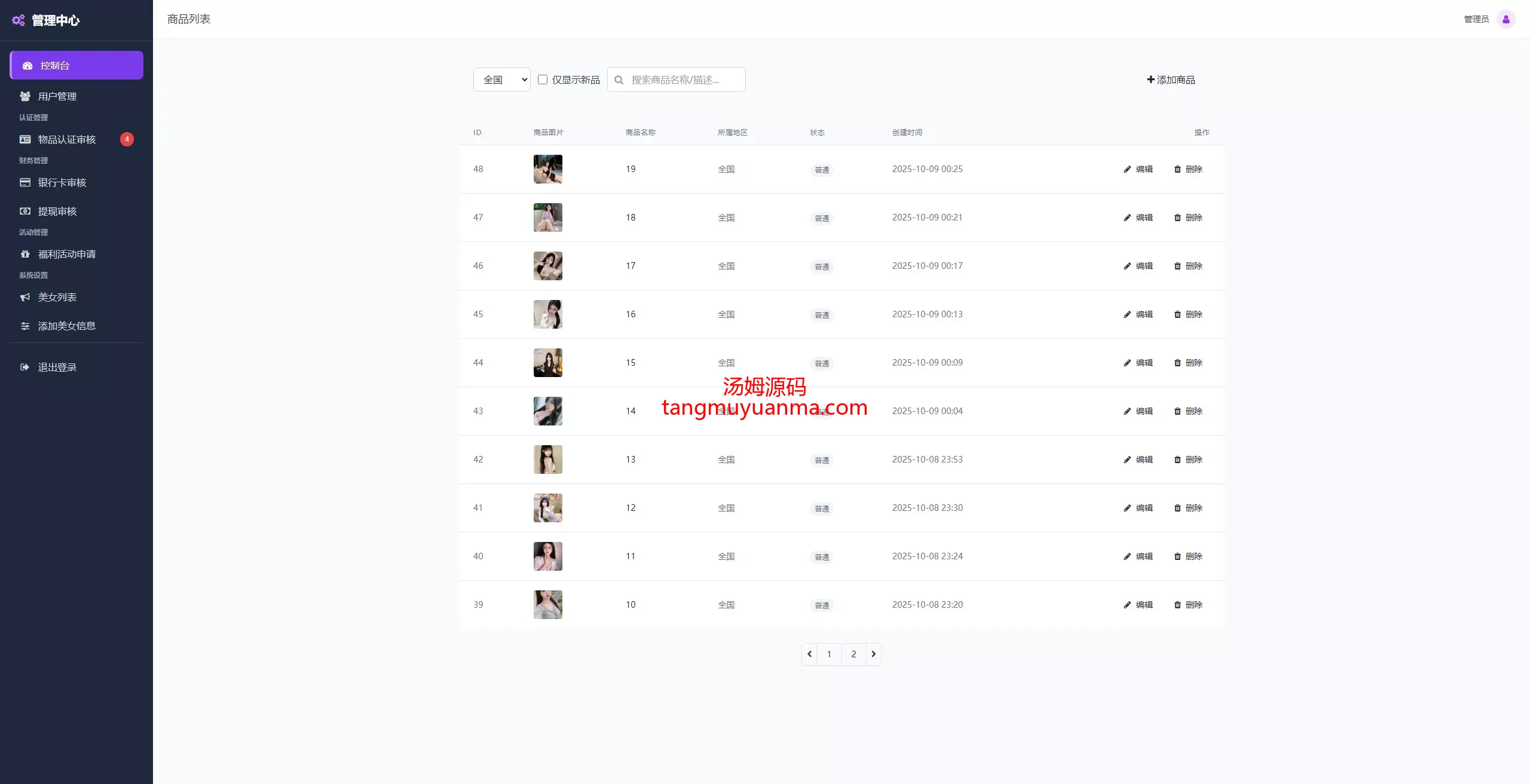Go to previous page arrow

click(x=810, y=654)
